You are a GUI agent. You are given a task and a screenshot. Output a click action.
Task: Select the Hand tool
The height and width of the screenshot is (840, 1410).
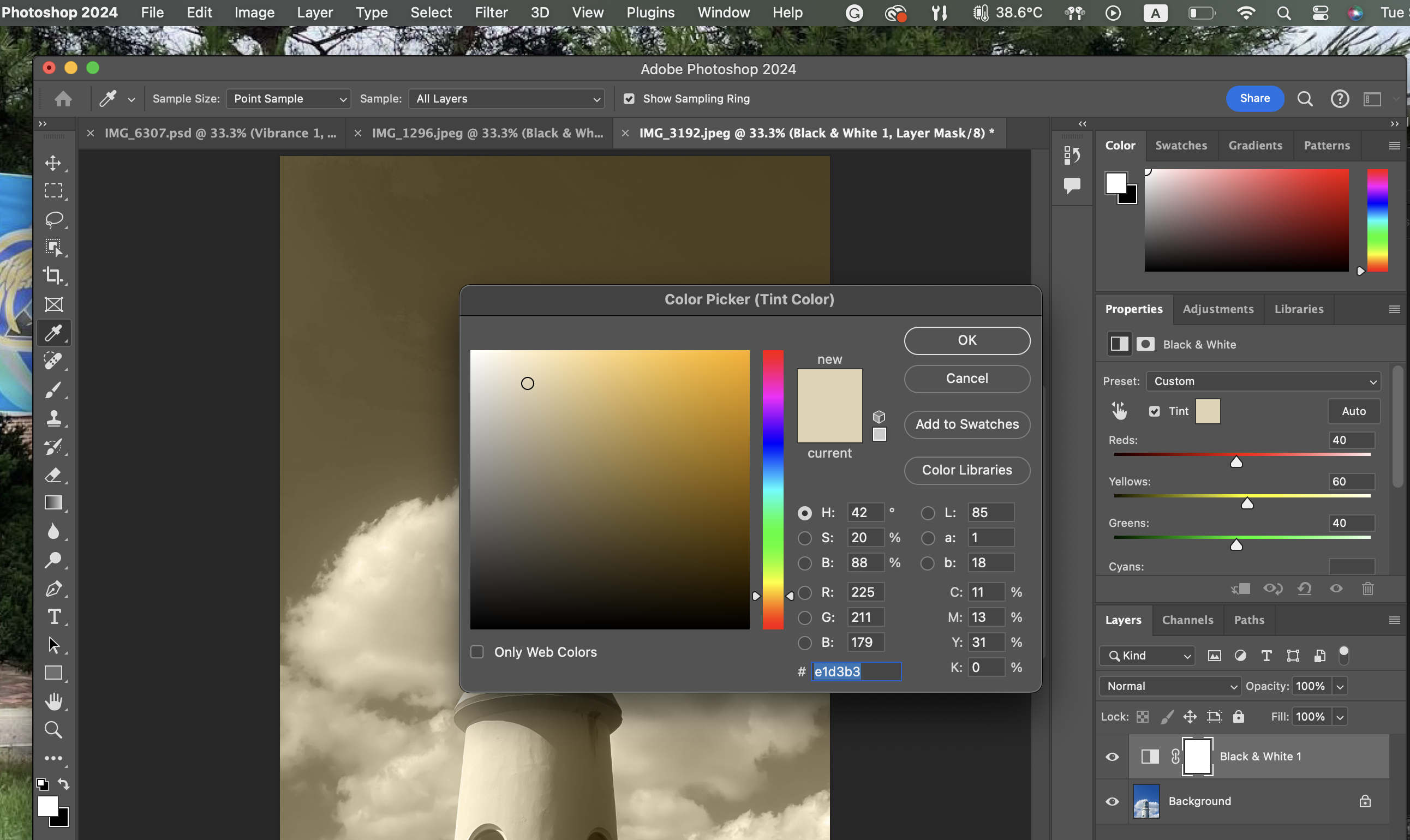coord(53,701)
